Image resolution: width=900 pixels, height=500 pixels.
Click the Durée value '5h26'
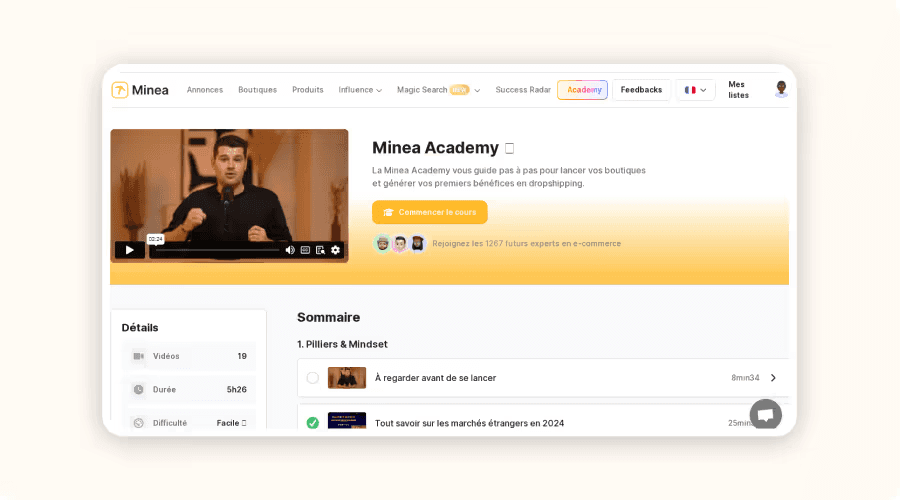[236, 390]
